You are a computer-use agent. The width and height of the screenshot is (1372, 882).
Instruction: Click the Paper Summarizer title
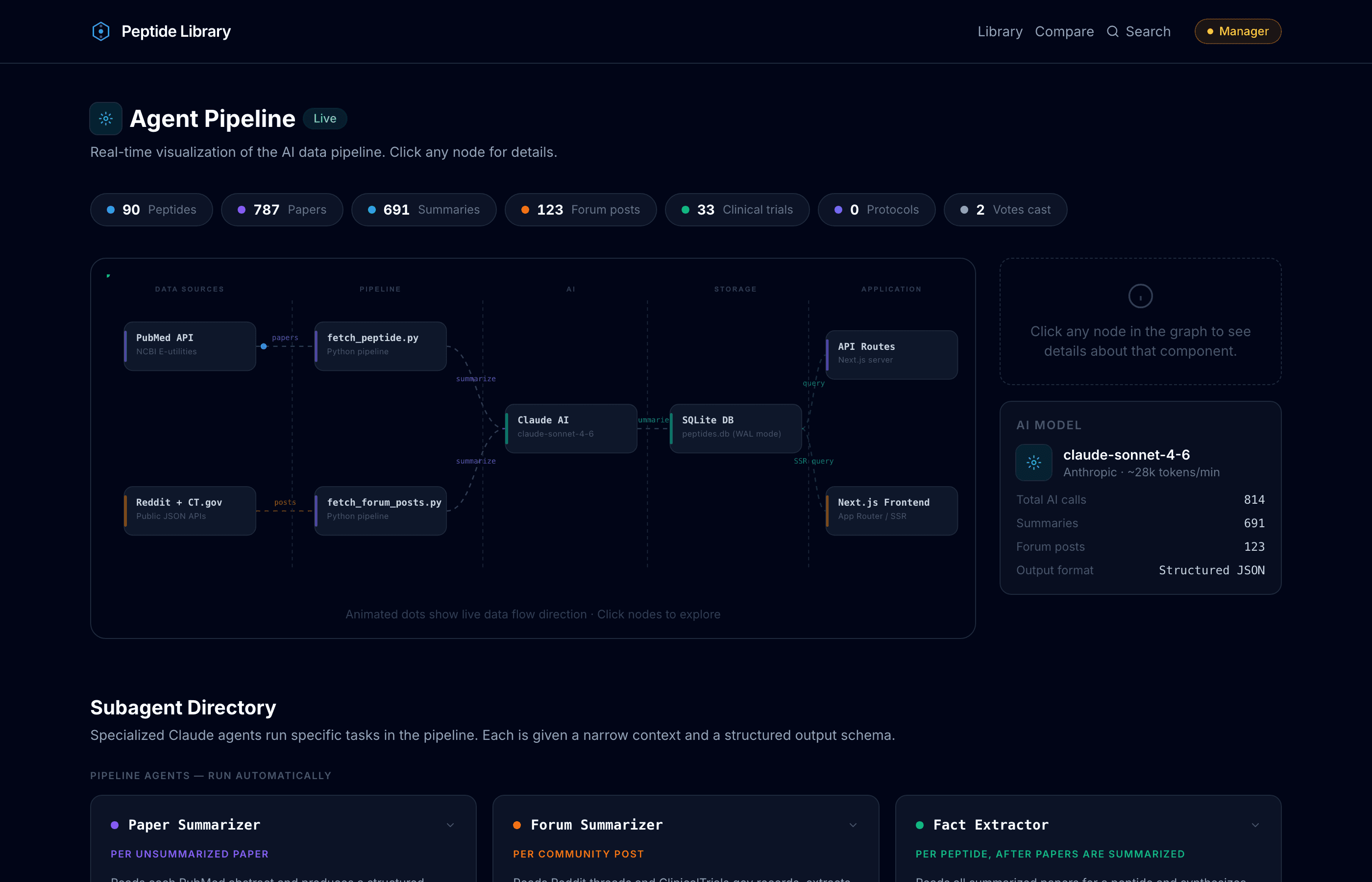pos(194,825)
